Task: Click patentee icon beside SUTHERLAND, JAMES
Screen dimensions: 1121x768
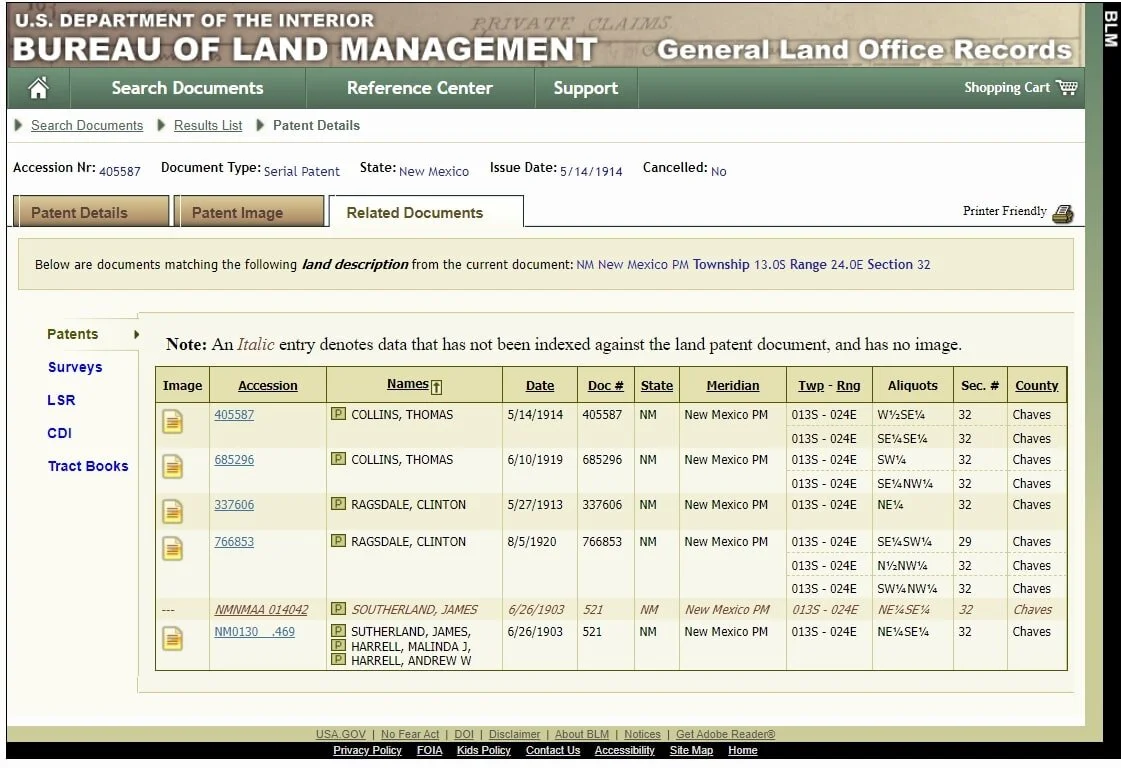Action: click(338, 631)
